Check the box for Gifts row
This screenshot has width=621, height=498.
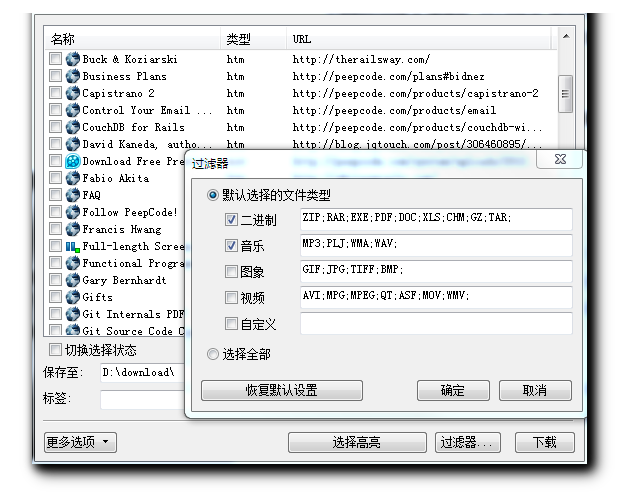coord(55,297)
